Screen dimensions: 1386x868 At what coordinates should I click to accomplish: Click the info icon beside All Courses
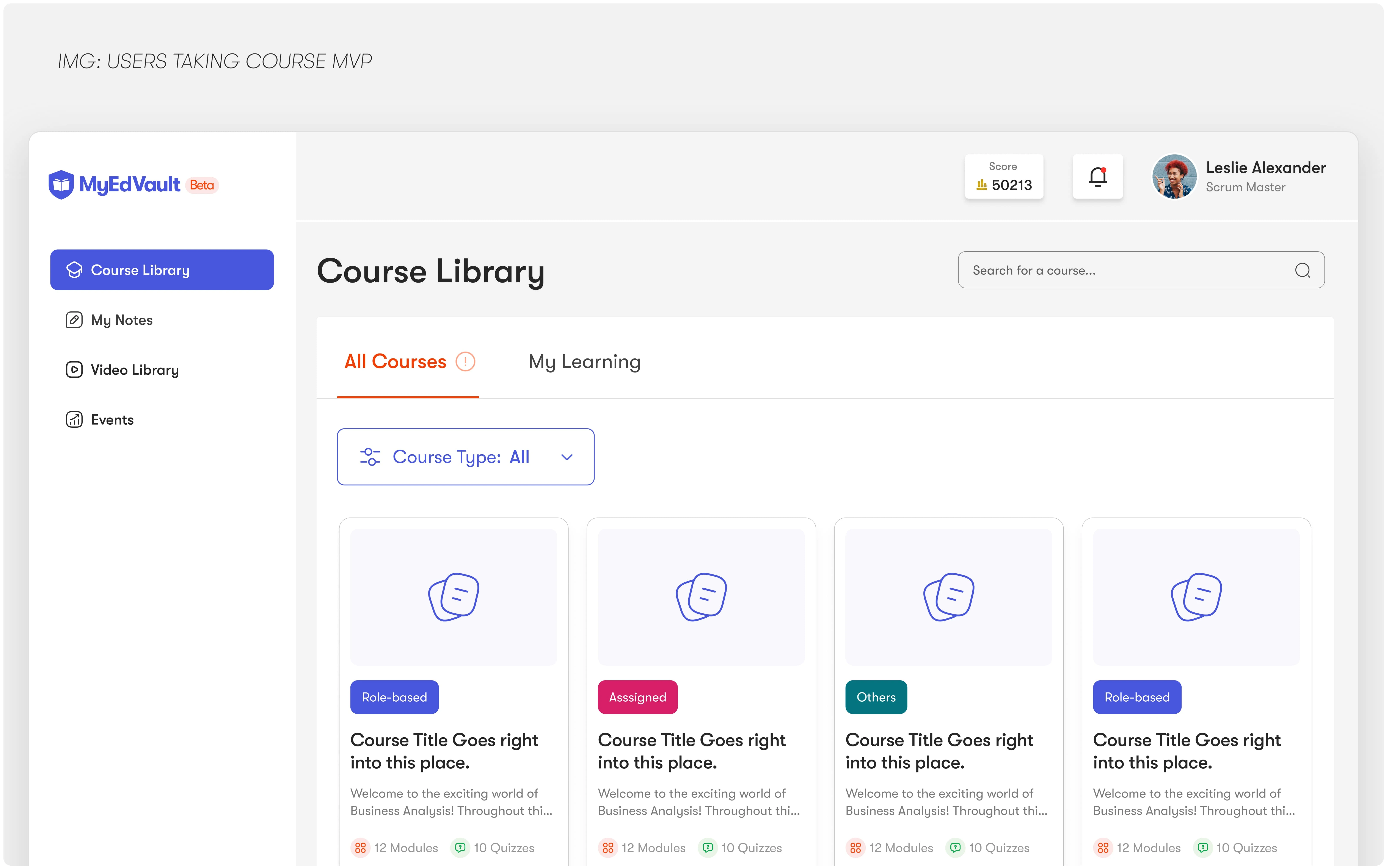pyautogui.click(x=465, y=362)
